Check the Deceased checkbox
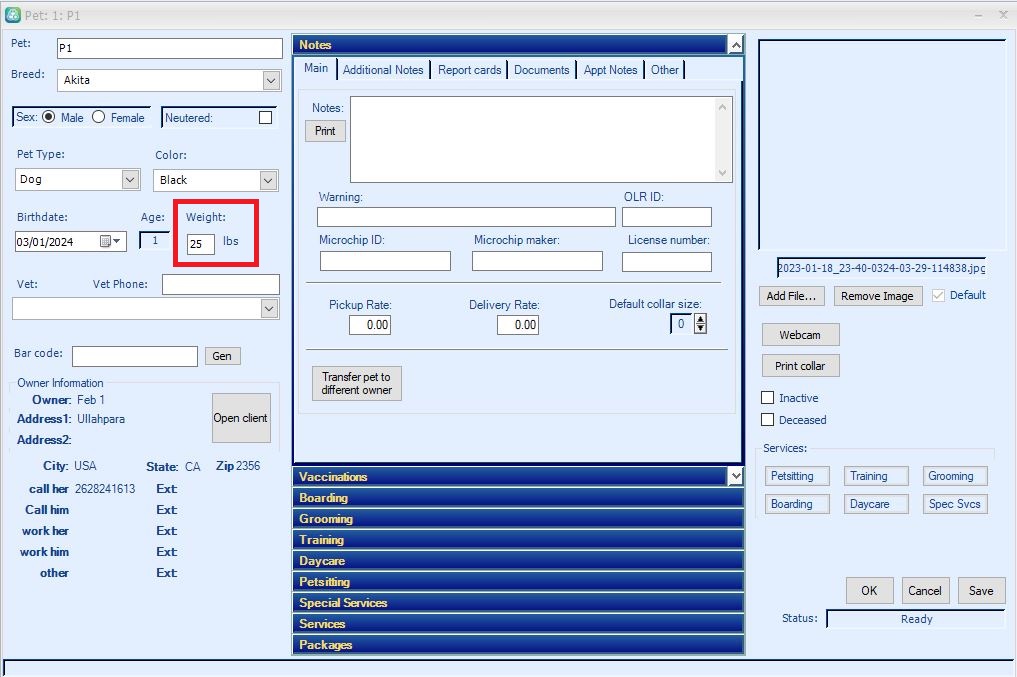 [x=768, y=420]
